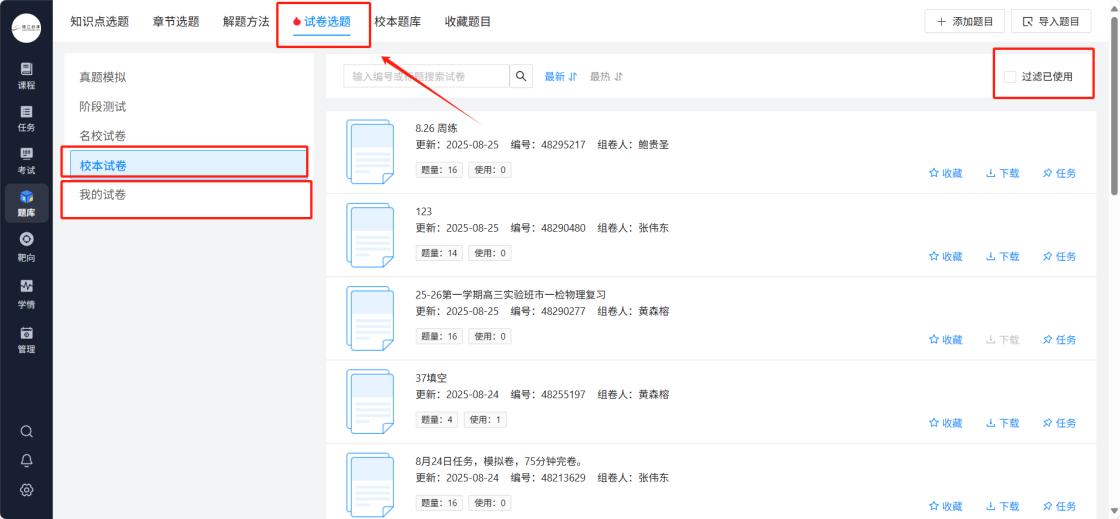1120x519 pixels.
Task: Switch to the 校本题库 tab
Action: 397,21
